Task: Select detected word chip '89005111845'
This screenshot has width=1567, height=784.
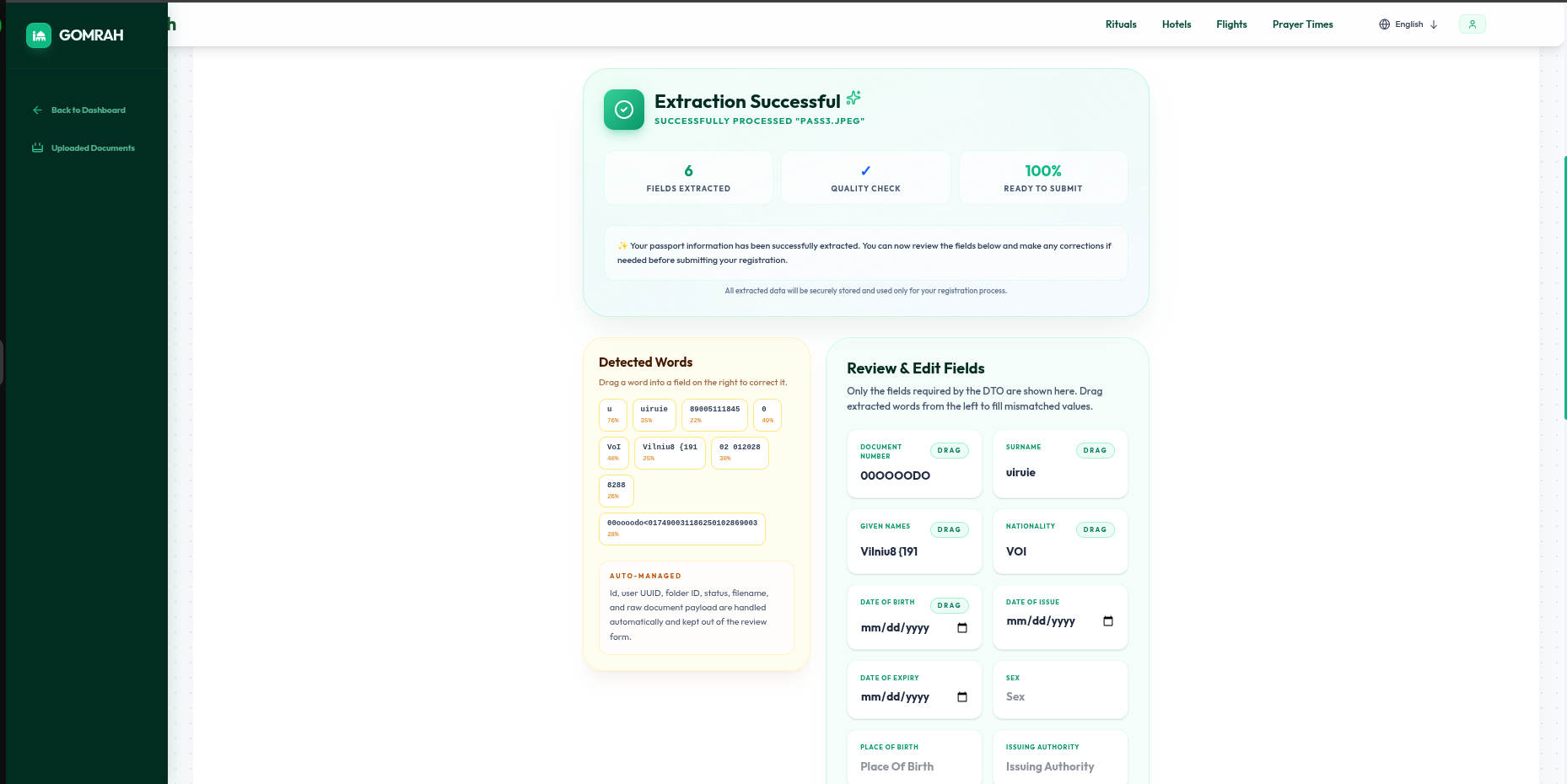Action: [x=714, y=415]
